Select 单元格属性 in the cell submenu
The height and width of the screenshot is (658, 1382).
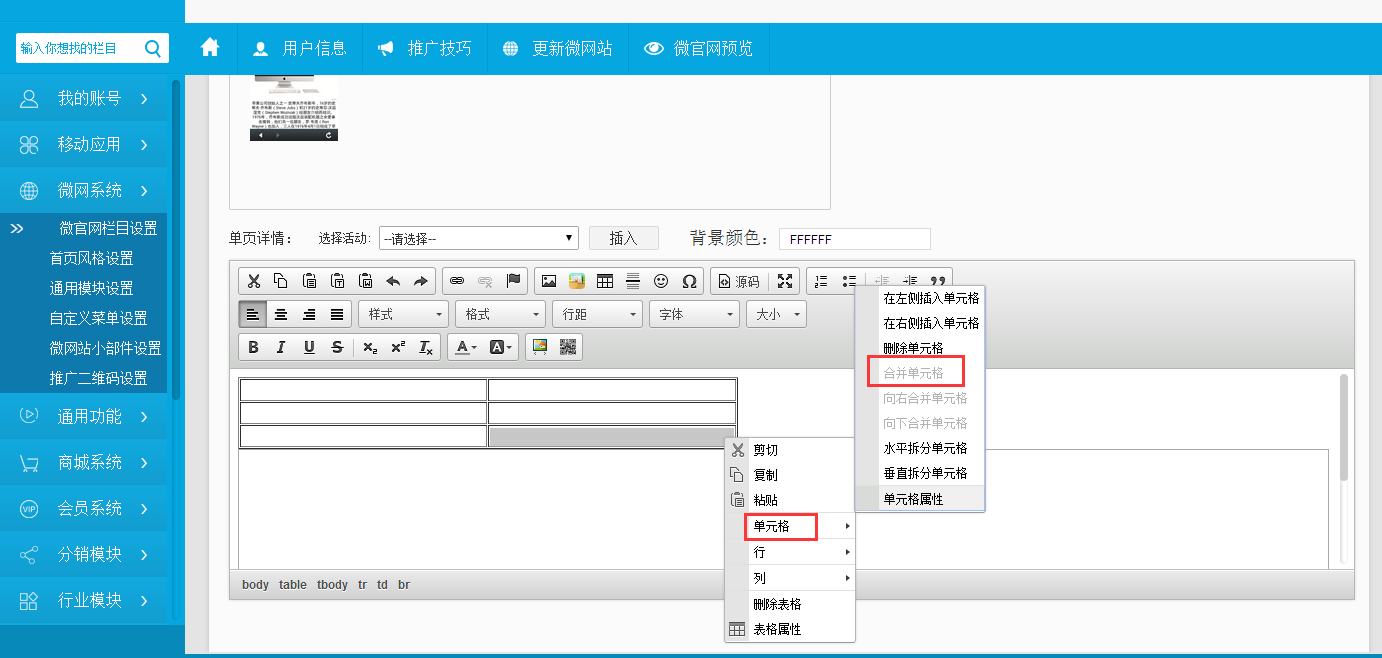tap(913, 499)
